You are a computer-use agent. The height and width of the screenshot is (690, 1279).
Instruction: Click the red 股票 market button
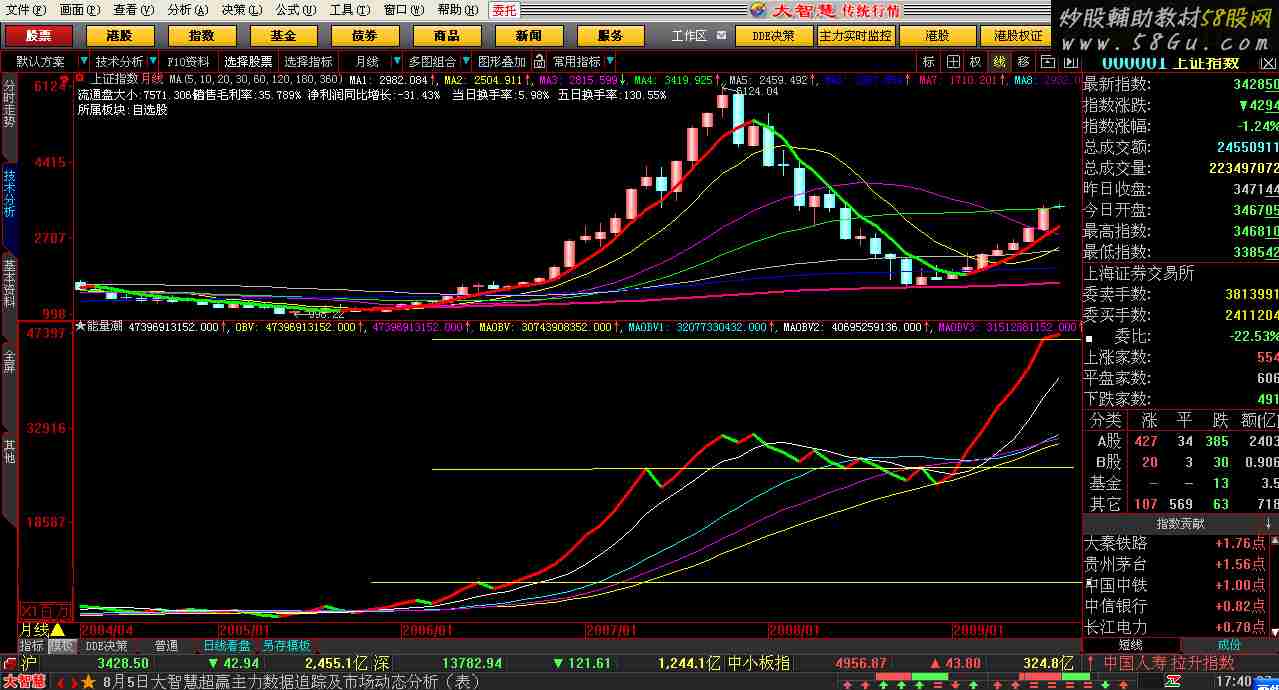[38, 36]
